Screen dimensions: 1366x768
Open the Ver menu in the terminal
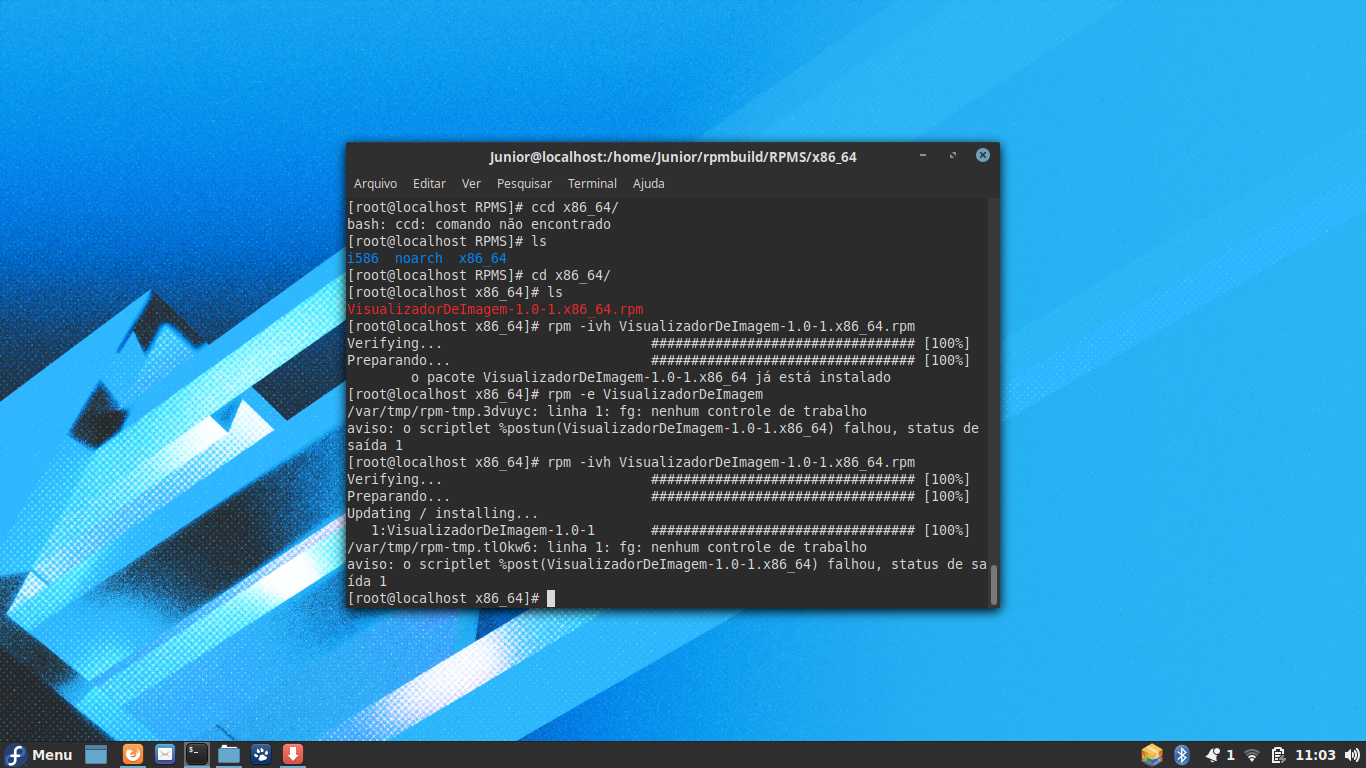[x=471, y=184]
